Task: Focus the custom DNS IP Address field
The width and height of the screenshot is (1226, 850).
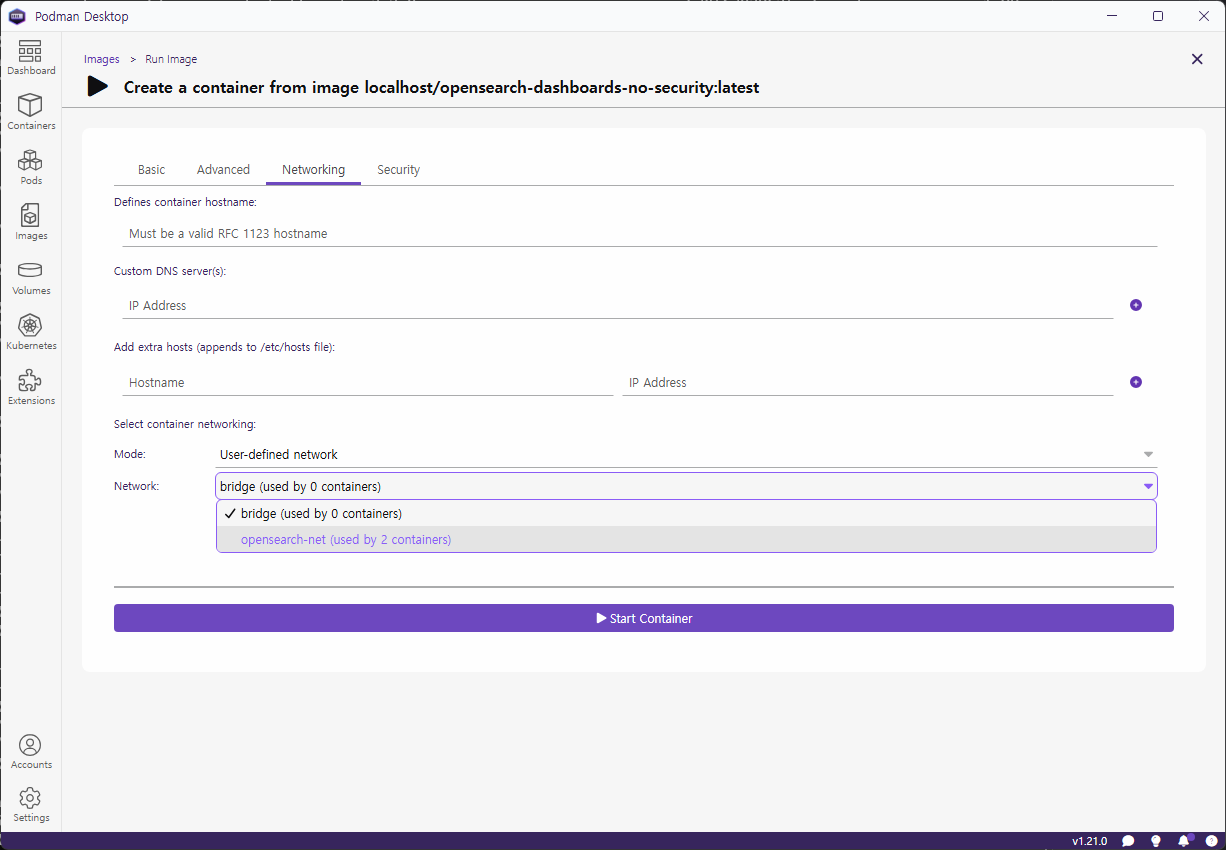Action: 617,305
